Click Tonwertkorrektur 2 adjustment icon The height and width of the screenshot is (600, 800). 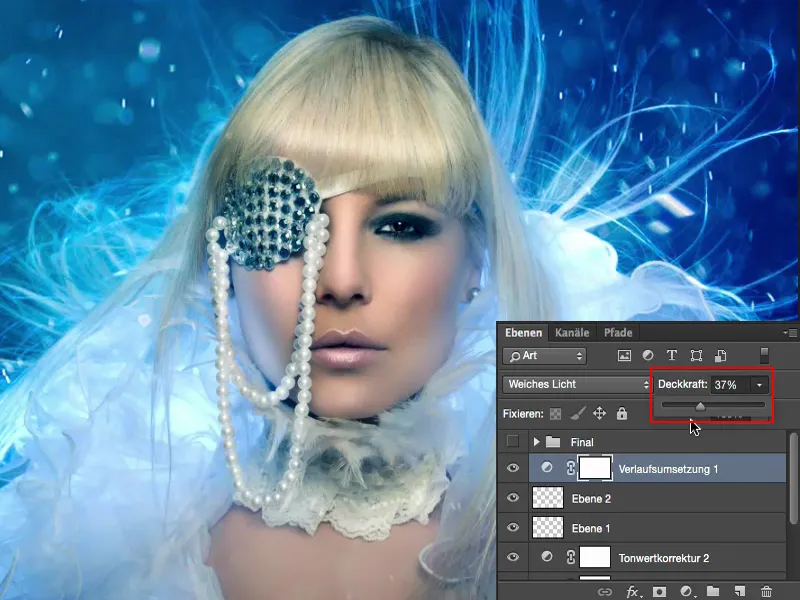coord(546,557)
